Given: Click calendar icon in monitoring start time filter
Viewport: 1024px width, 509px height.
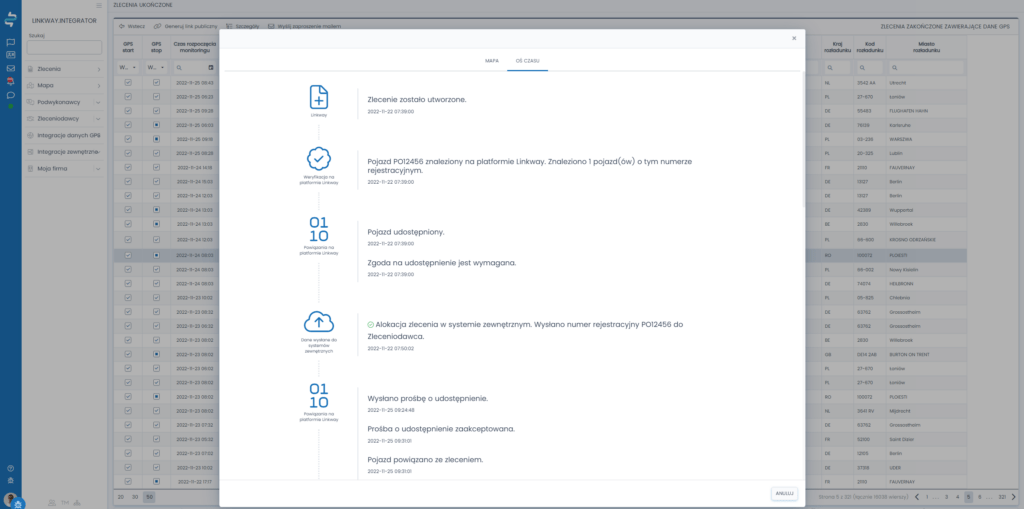Looking at the screenshot, I should pyautogui.click(x=211, y=68).
